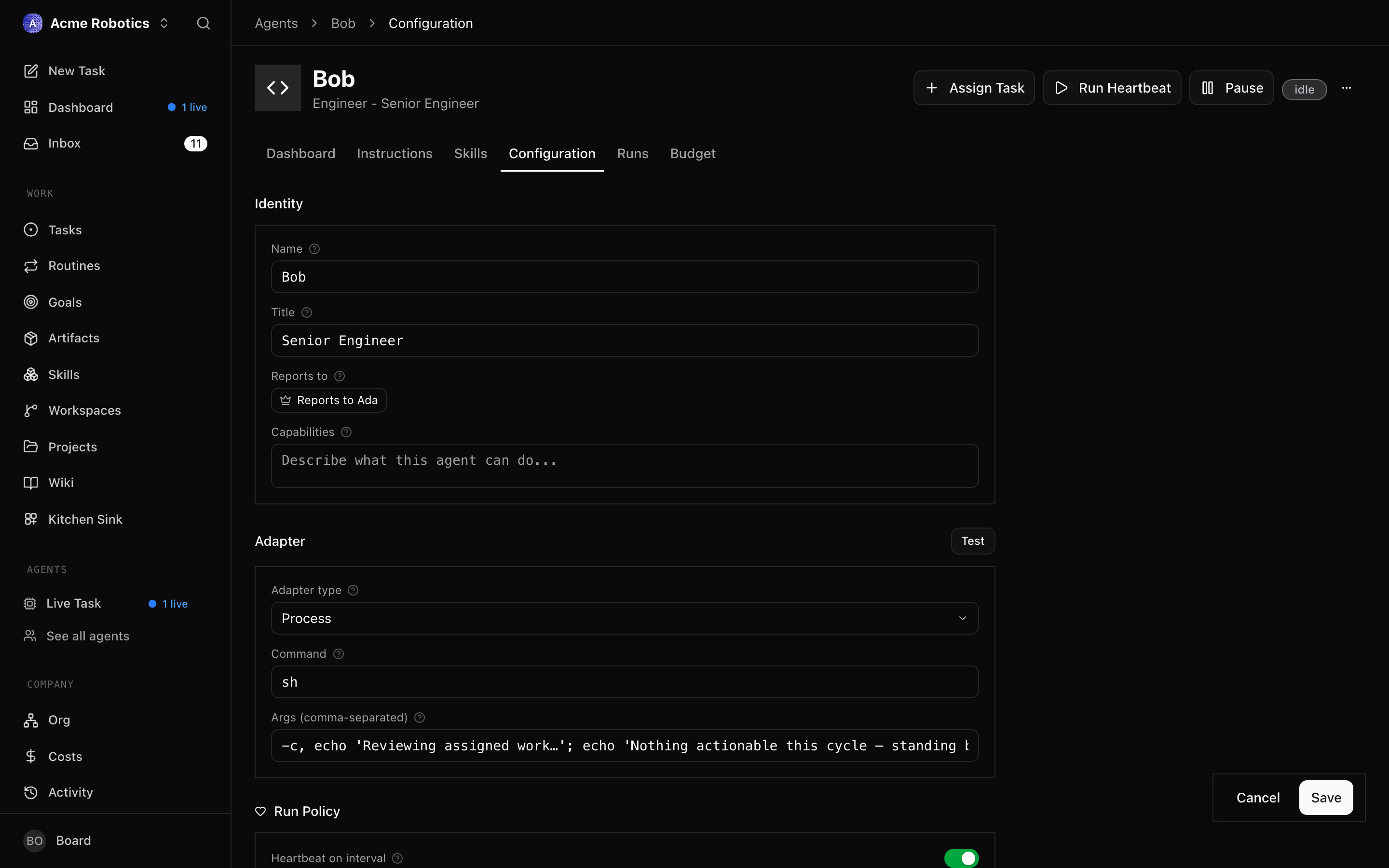Go to Bob breadcrumb
This screenshot has width=1389, height=868.
pos(343,23)
